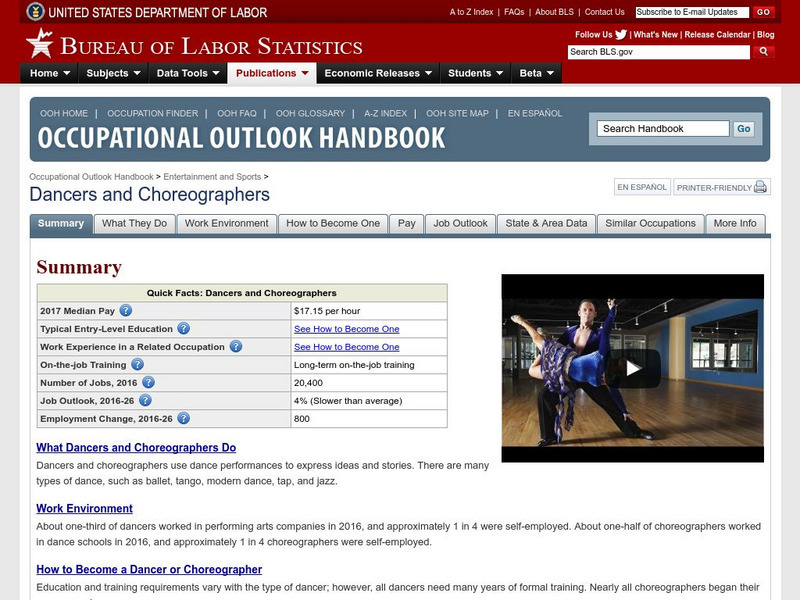Click Work Experience row's See How to Become One
The height and width of the screenshot is (600, 800).
[x=346, y=347]
